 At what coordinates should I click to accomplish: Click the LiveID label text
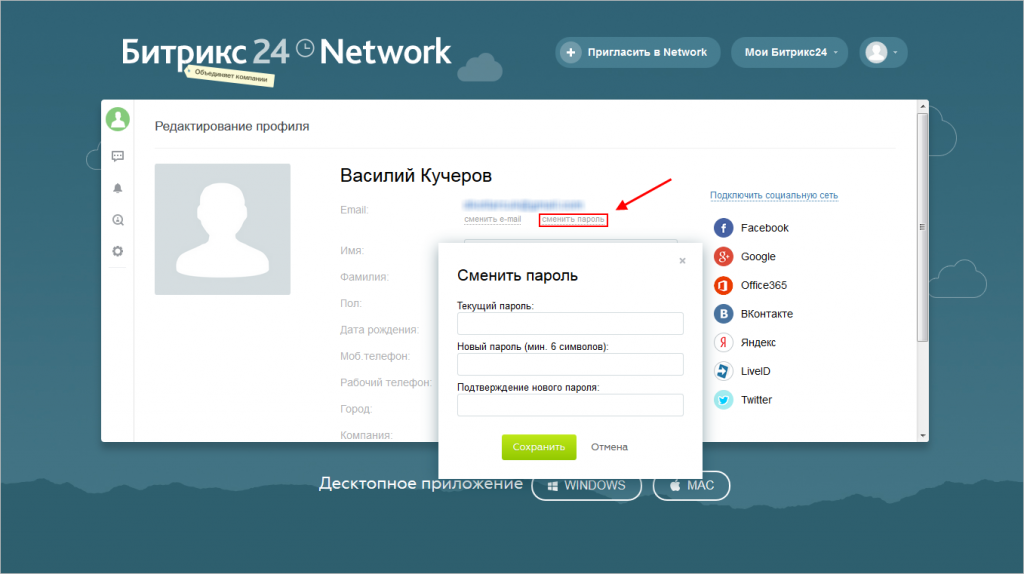tap(756, 371)
